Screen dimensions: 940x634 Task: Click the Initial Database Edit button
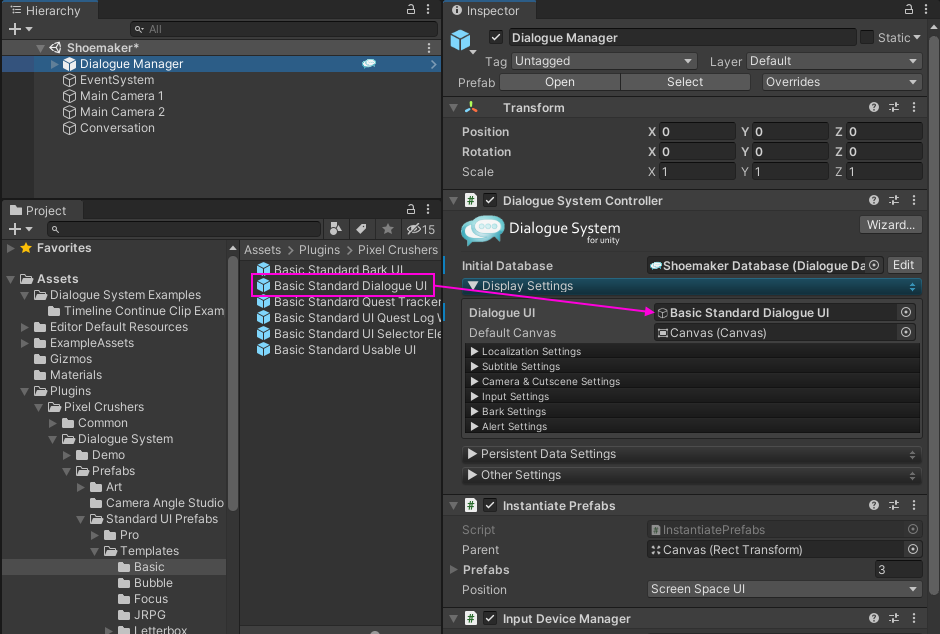[903, 265]
